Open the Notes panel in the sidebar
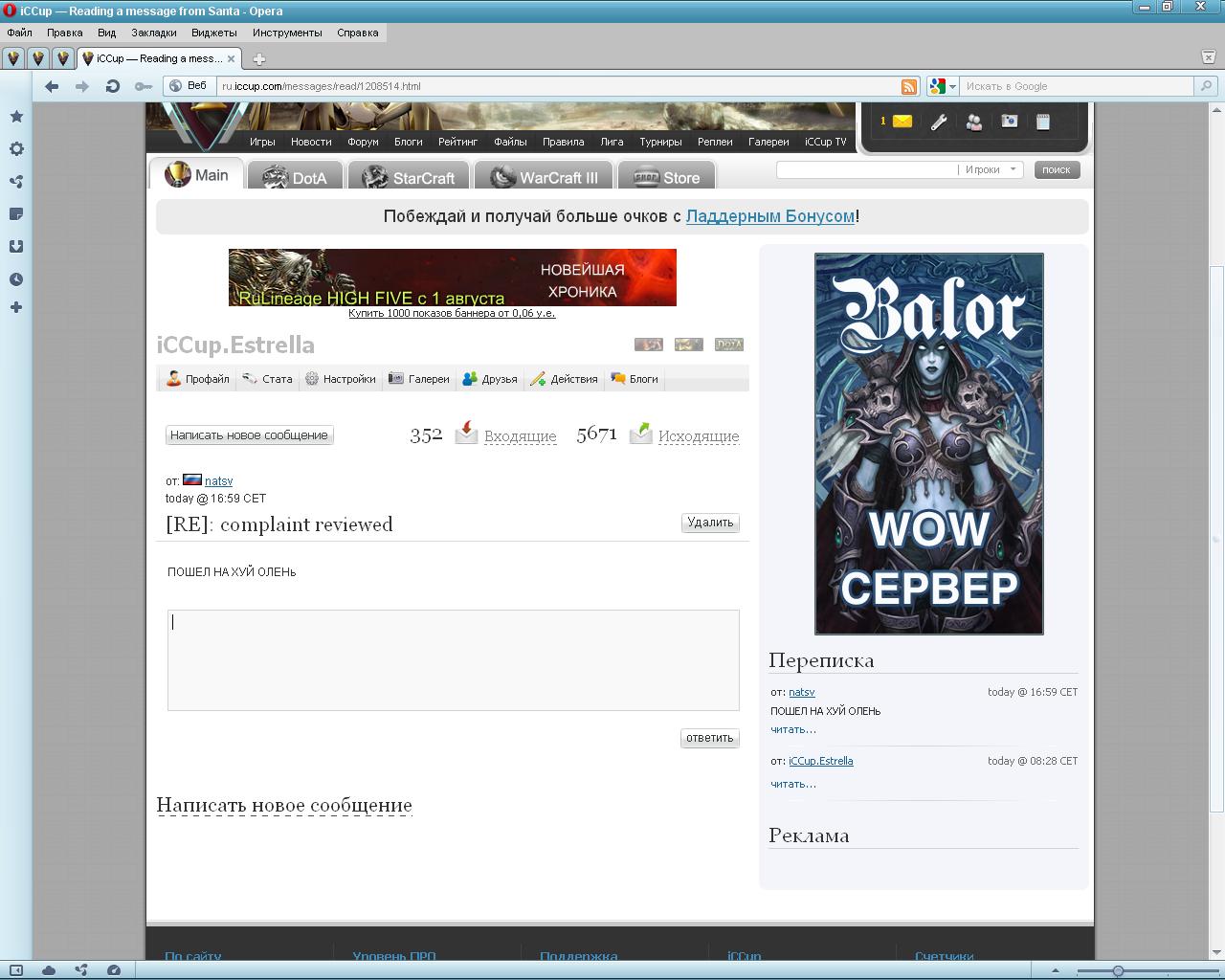This screenshot has height=980, width=1225. [16, 214]
